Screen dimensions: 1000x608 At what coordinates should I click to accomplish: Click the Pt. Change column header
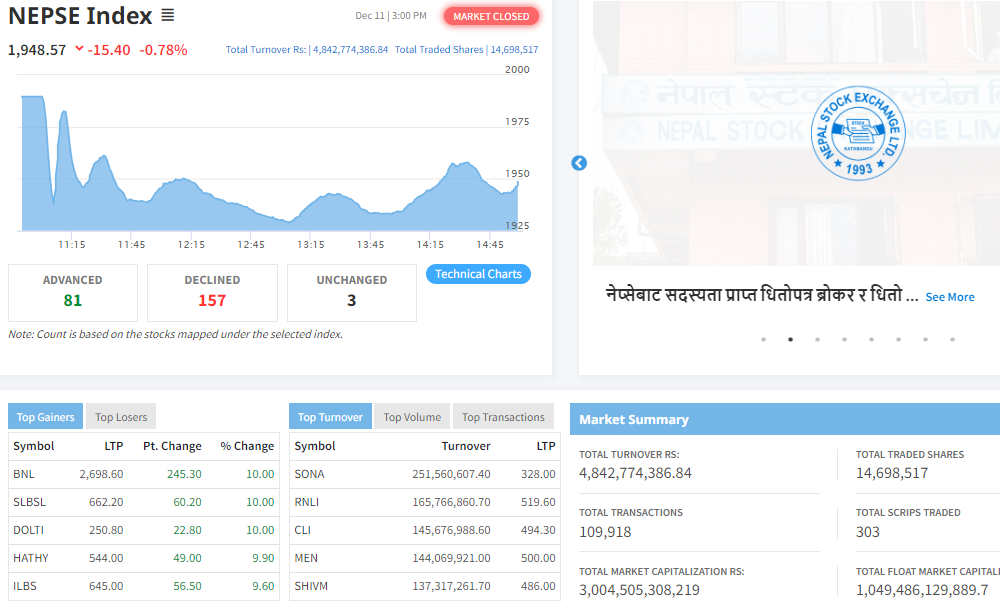tap(172, 446)
